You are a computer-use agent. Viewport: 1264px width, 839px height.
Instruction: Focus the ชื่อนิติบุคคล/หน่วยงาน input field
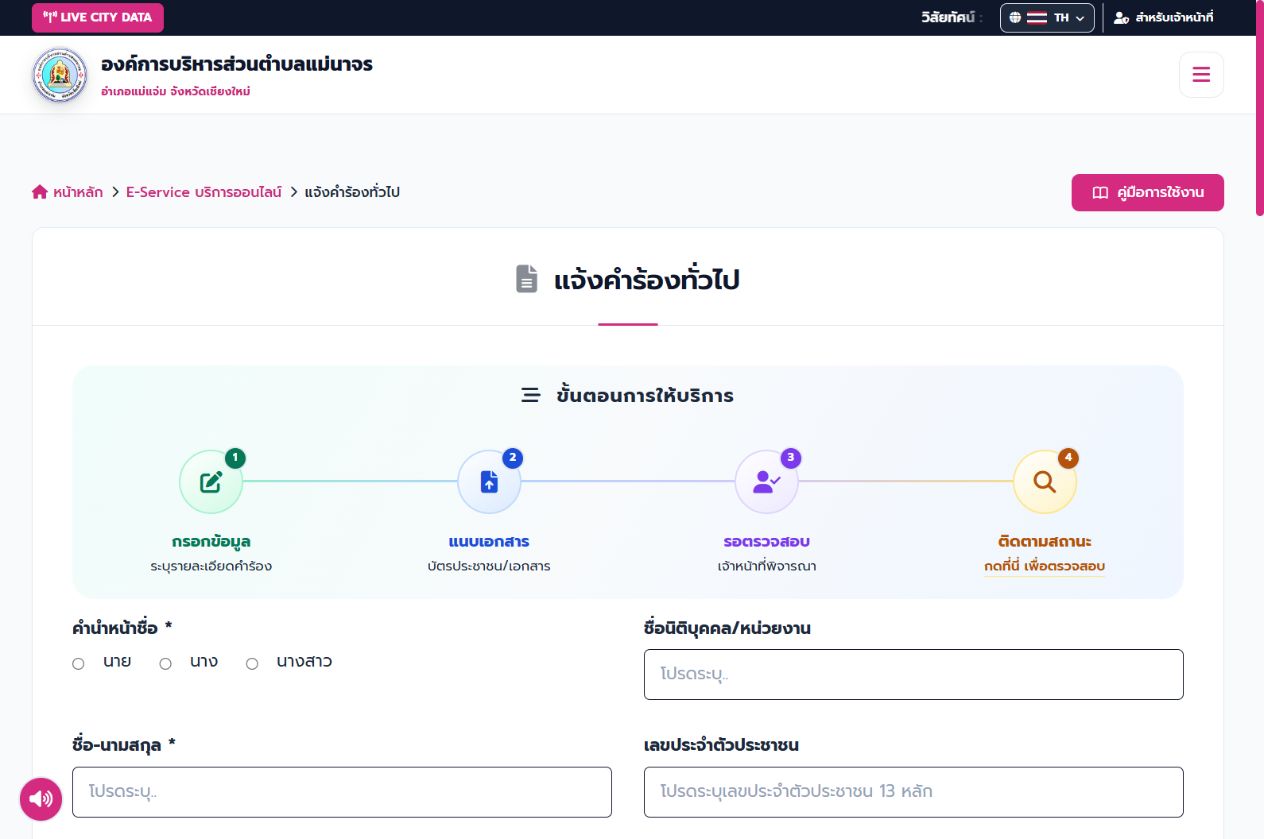click(x=914, y=674)
